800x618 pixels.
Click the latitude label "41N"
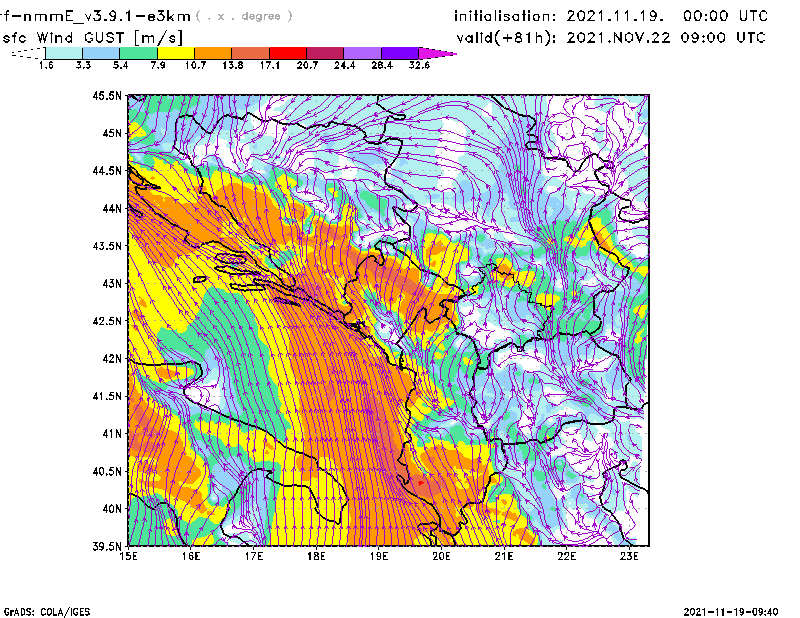coord(112,434)
